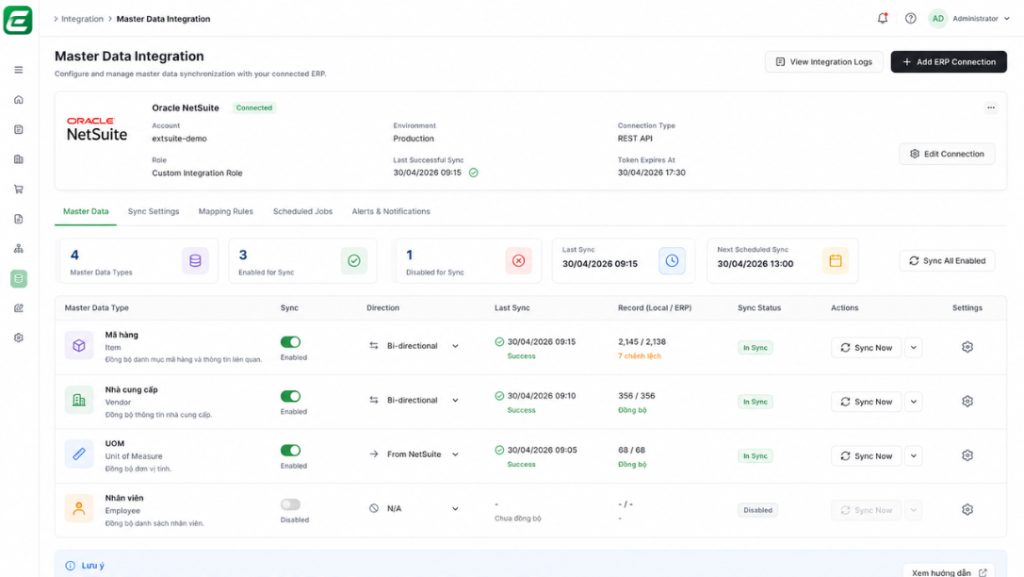Click the Nhân viên person icon
Screen dimensions: 1024x577
(79, 508)
